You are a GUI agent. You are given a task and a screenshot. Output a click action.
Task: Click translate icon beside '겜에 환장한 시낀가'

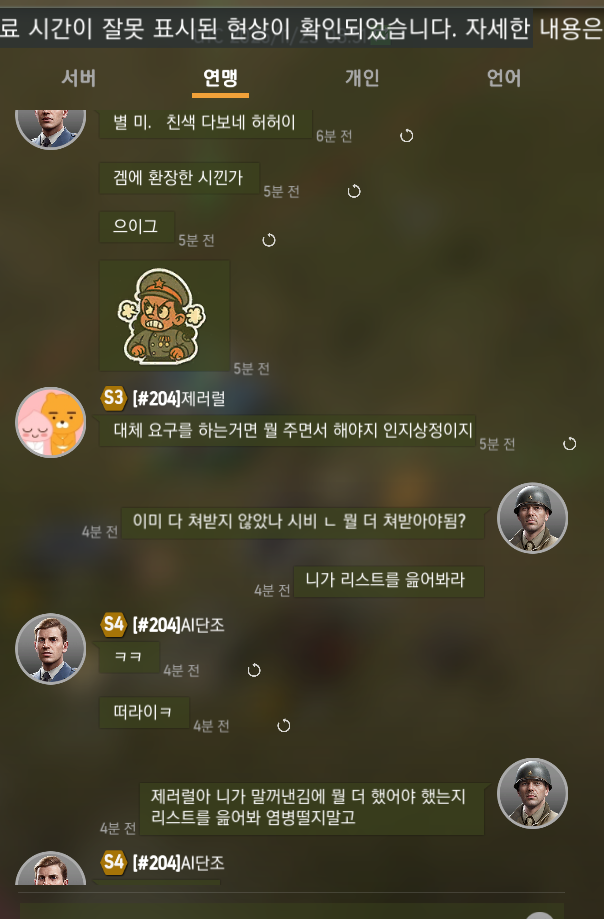click(354, 192)
